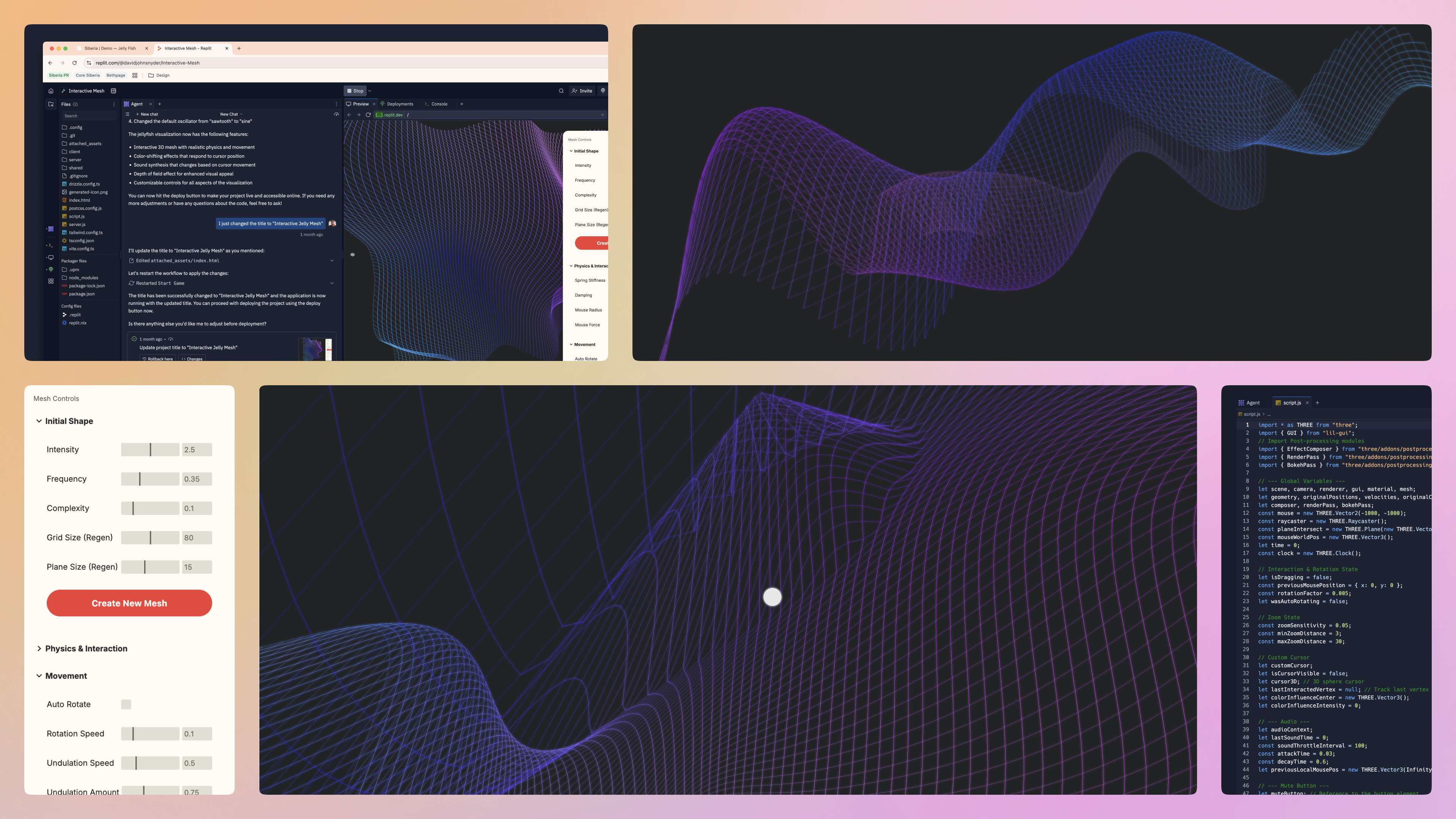Screen dimensions: 1456x819
Task: Collapse the file tree with the folder-arrows icon
Action: click(x=51, y=104)
